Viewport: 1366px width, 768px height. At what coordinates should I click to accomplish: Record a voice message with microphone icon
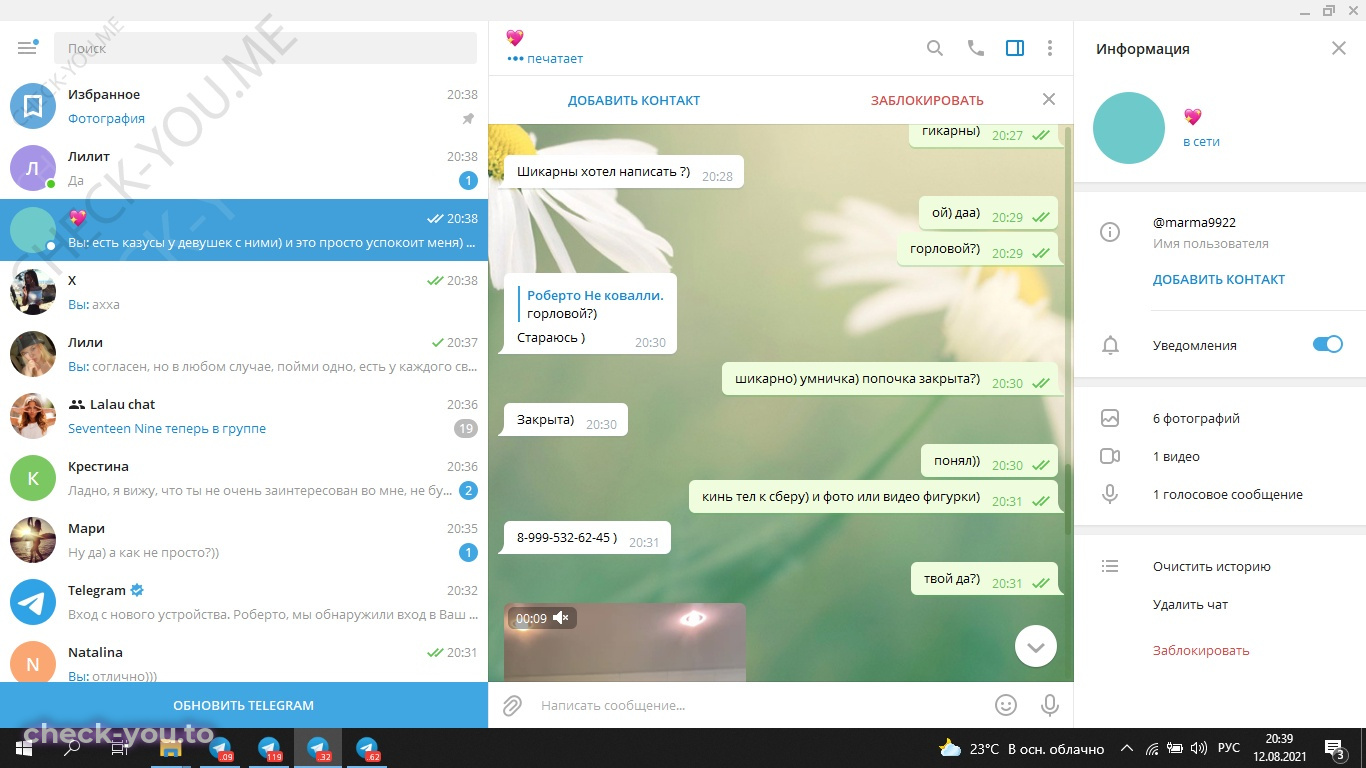(1050, 705)
